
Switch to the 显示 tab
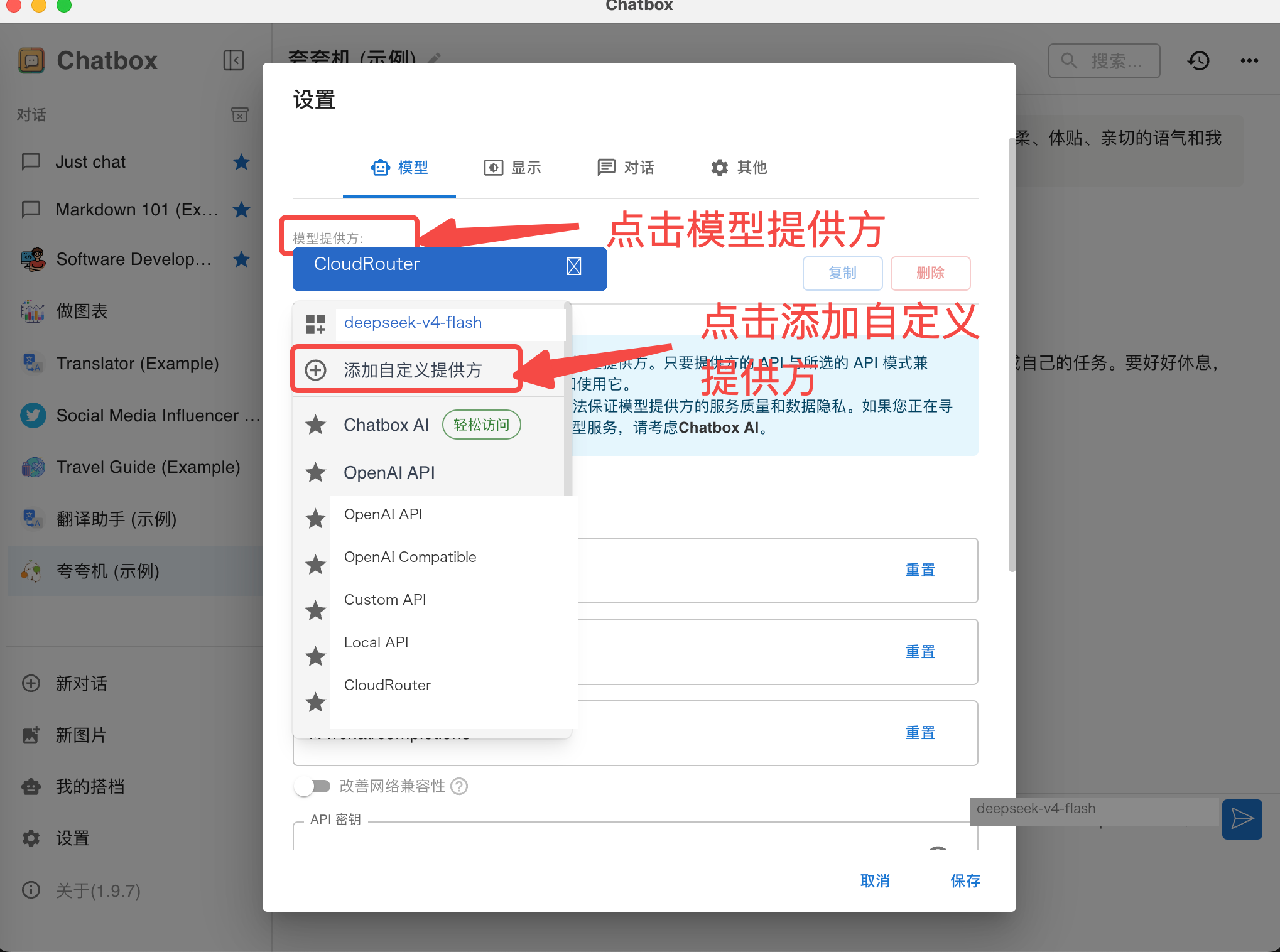tap(513, 168)
